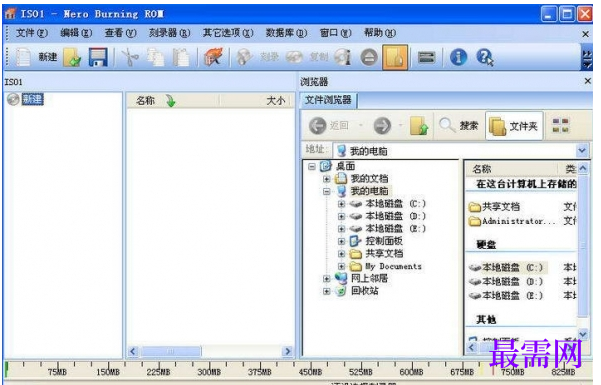Toggle the highlighted file browser icon
This screenshot has height=385, width=601.
[x=395, y=58]
